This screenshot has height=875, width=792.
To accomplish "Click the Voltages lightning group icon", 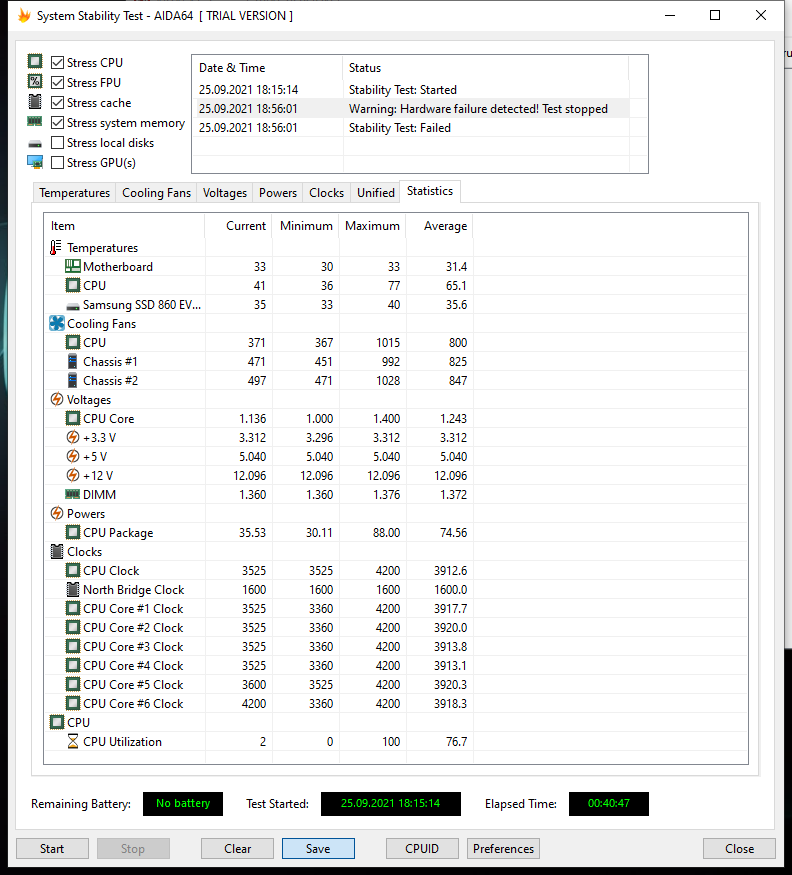I will point(56,400).
